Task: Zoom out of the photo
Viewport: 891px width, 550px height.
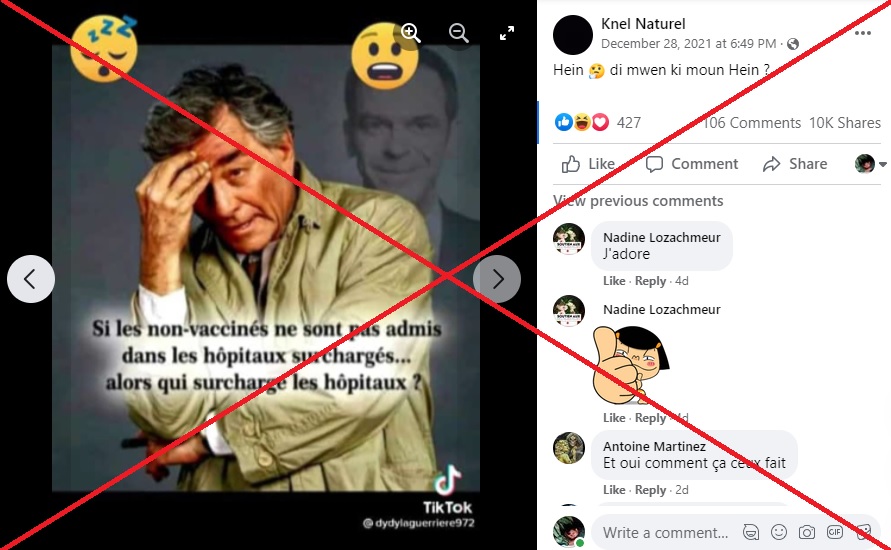Action: coord(459,33)
